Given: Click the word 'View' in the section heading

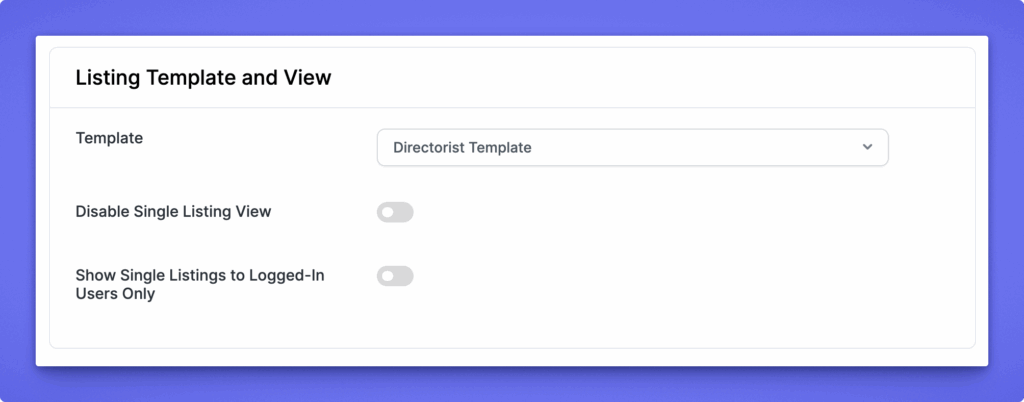Looking at the screenshot, I should click(309, 78).
